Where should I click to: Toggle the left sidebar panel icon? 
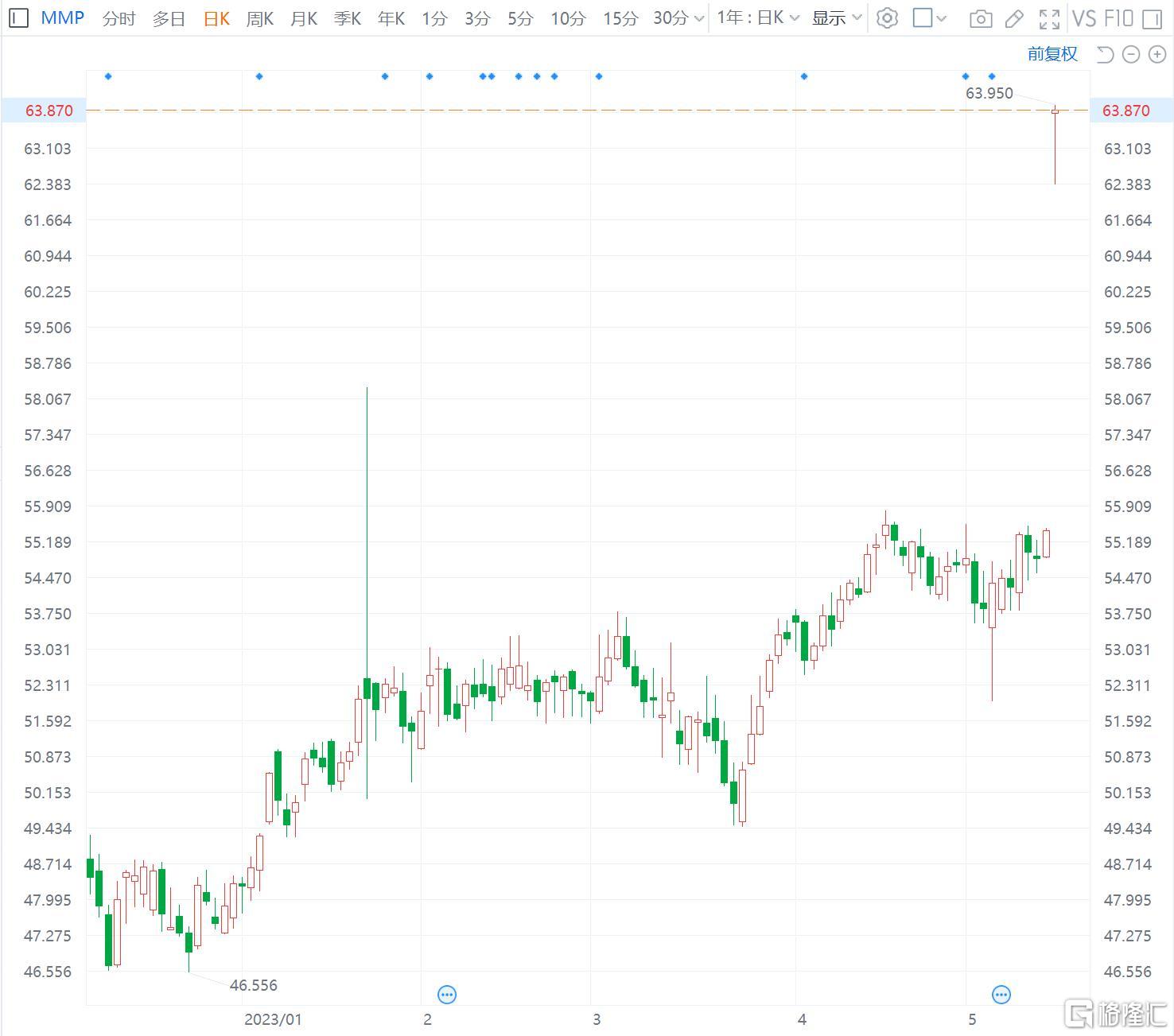point(20,17)
